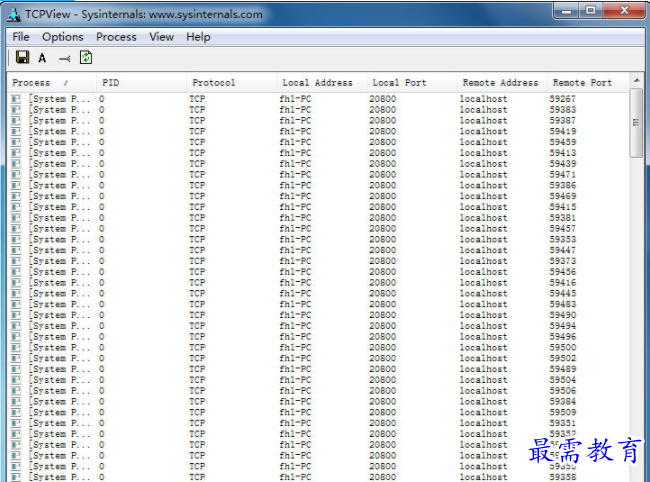Sort by PID column header
Viewport: 650px width, 482px height.
(x=141, y=82)
